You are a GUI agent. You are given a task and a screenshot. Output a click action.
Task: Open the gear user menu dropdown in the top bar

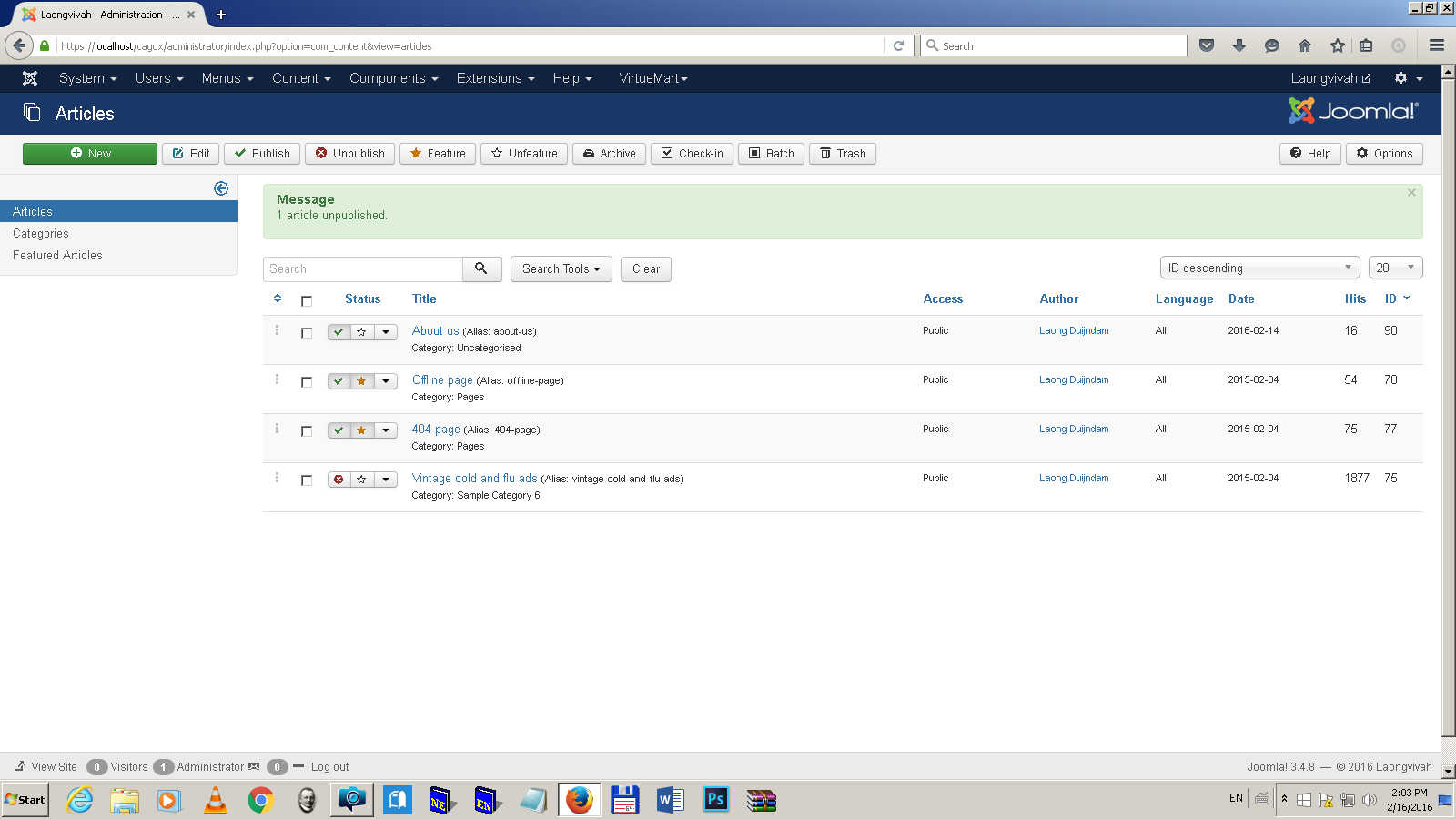pos(1408,78)
